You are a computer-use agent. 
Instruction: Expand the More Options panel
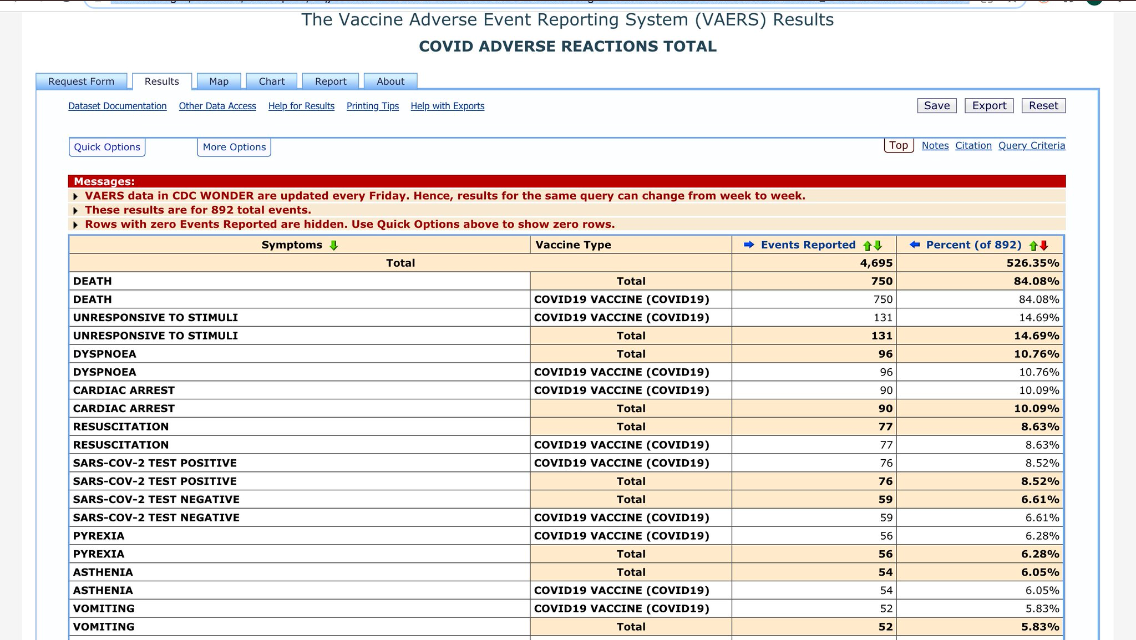point(234,147)
